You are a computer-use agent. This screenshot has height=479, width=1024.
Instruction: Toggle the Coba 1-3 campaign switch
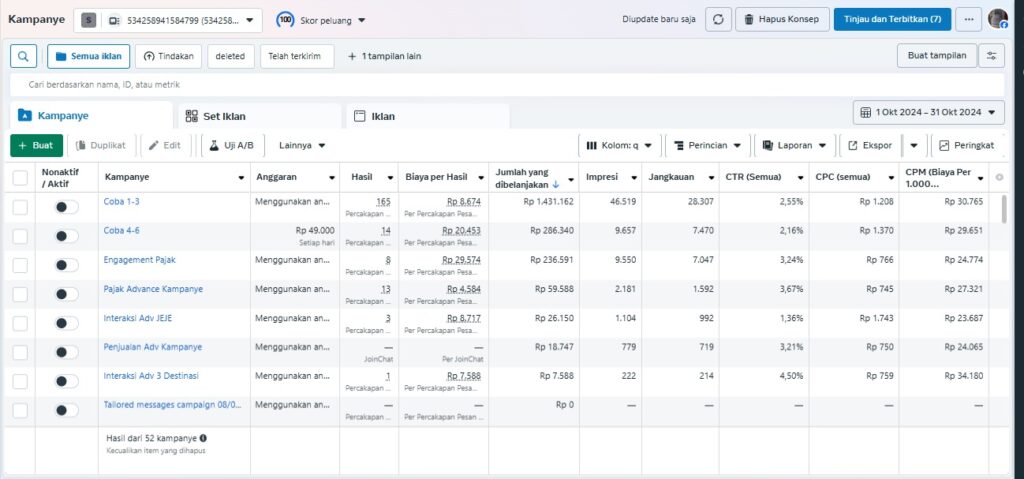click(x=66, y=207)
